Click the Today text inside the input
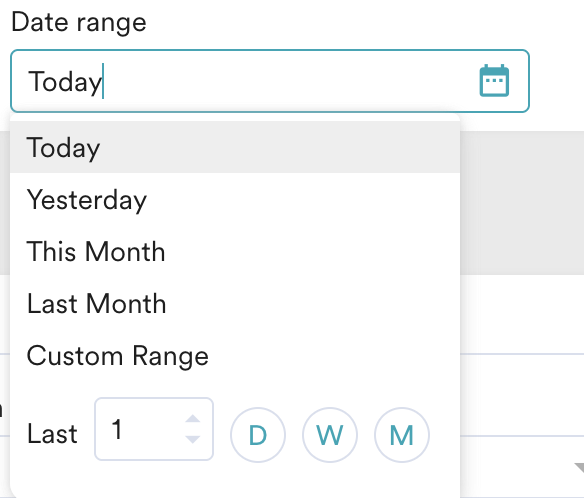Screen dimensions: 584x498 (x=65, y=82)
